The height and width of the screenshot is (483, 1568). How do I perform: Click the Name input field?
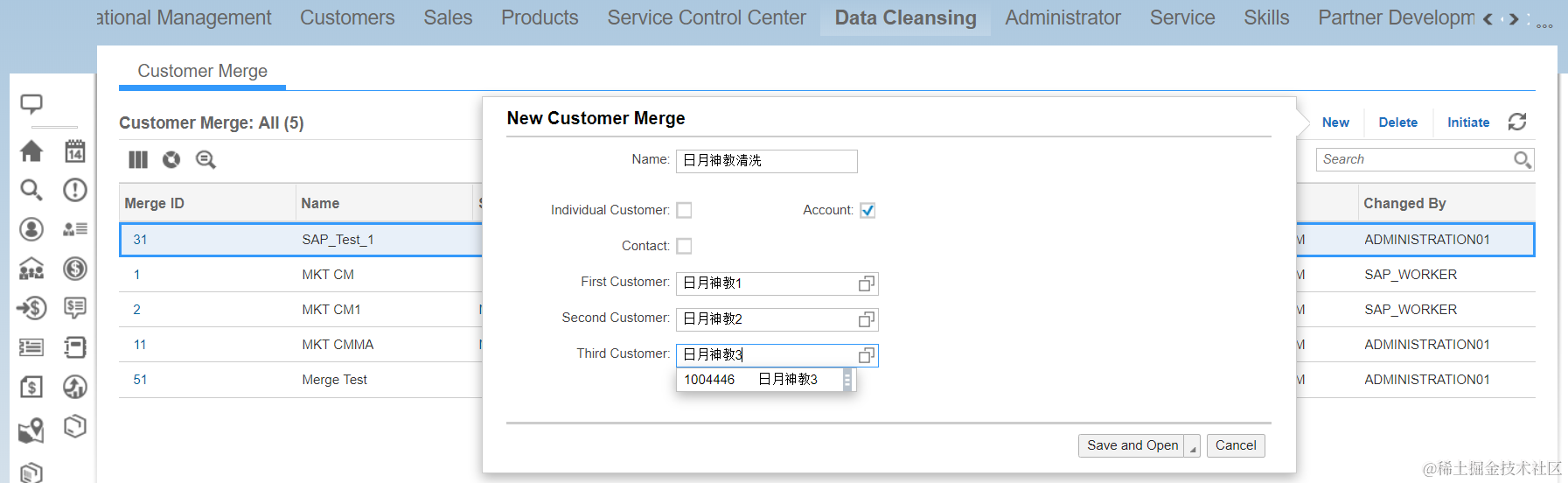pyautogui.click(x=766, y=161)
